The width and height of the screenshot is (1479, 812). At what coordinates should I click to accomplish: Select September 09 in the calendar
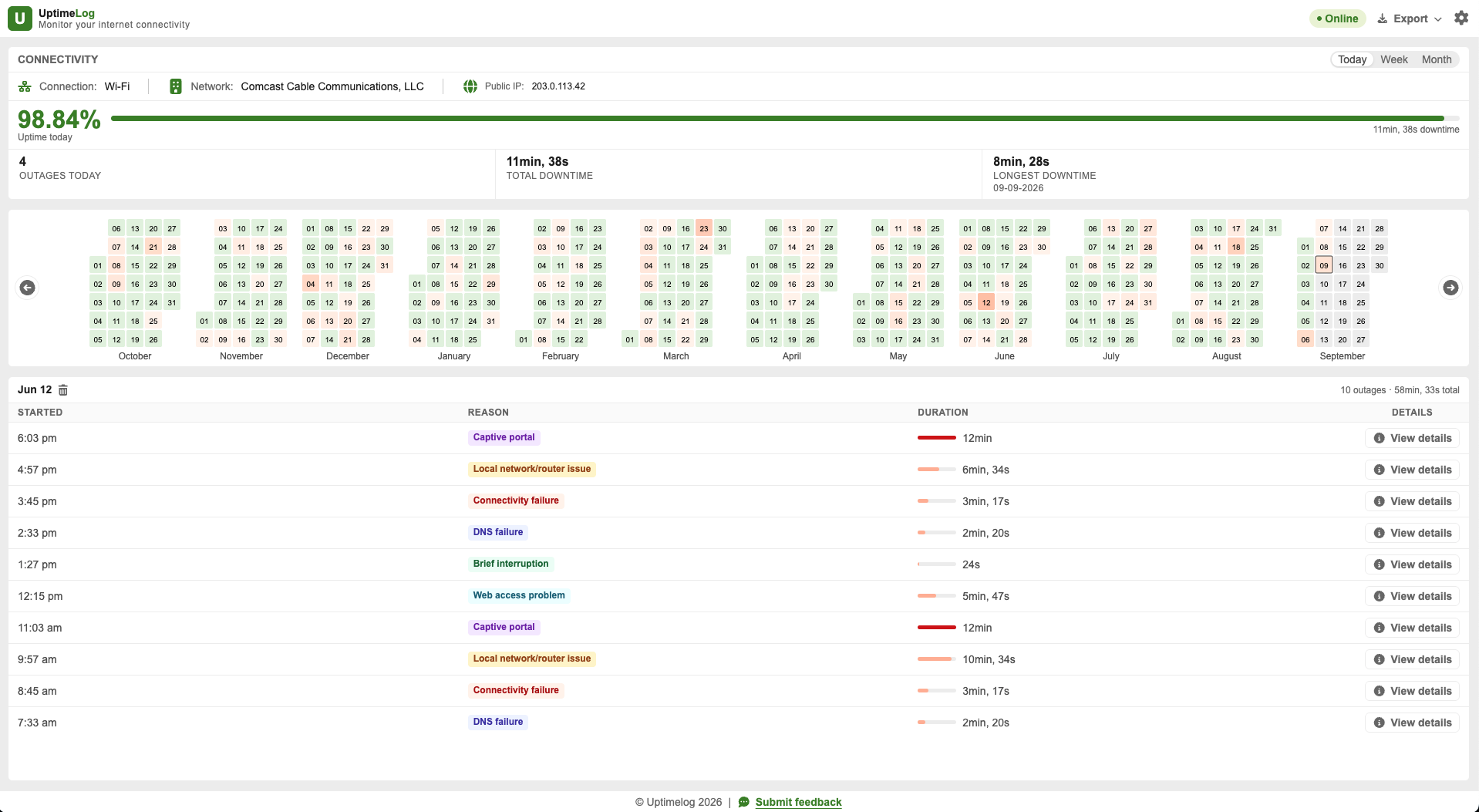1324,266
